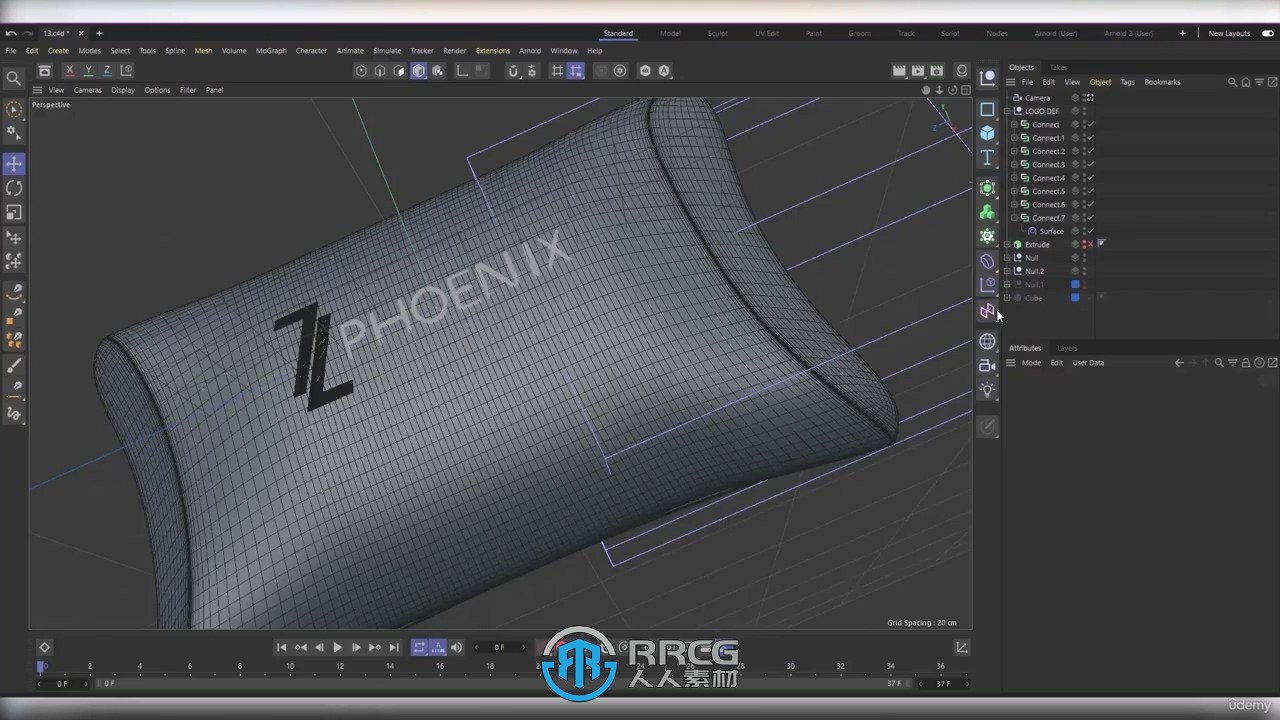Open the Spline rectangle tool in palette

[x=987, y=109]
